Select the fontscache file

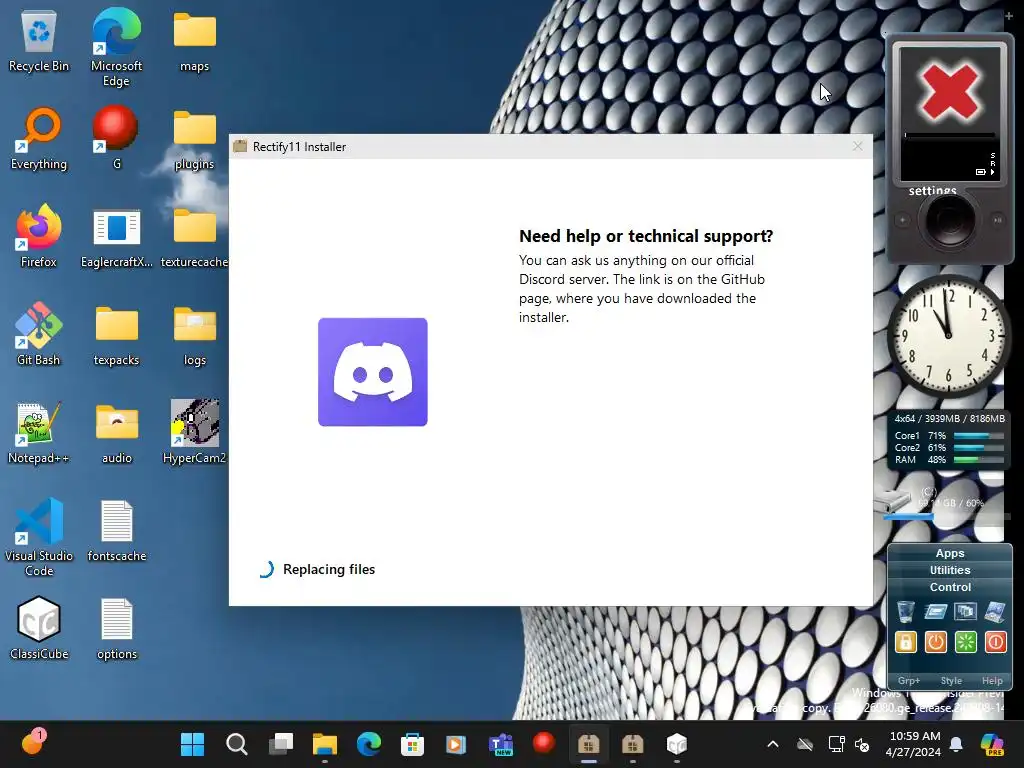point(116,531)
